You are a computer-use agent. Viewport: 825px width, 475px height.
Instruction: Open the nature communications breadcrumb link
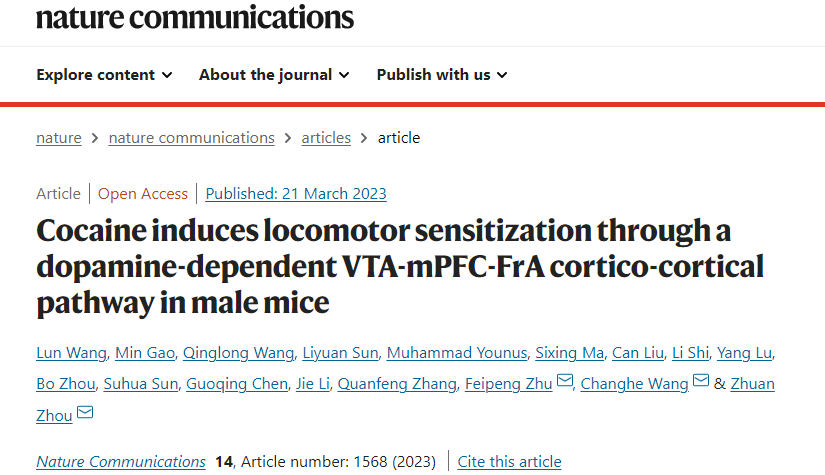point(192,138)
